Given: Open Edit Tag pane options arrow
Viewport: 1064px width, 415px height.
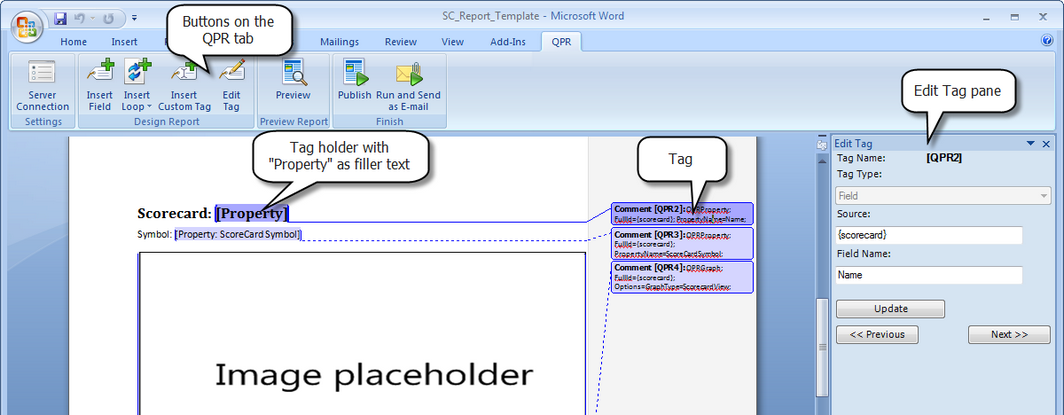Looking at the screenshot, I should pyautogui.click(x=1031, y=144).
